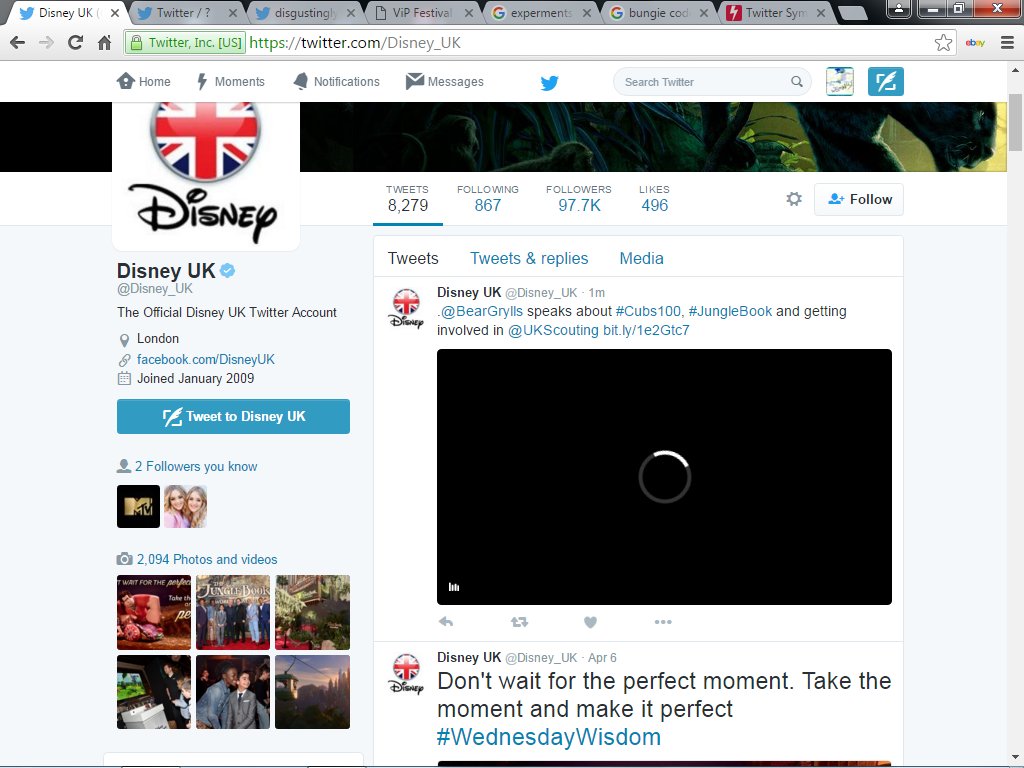Viewport: 1024px width, 768px height.
Task: Click the Tweet to Disney UK button
Action: coord(233,416)
